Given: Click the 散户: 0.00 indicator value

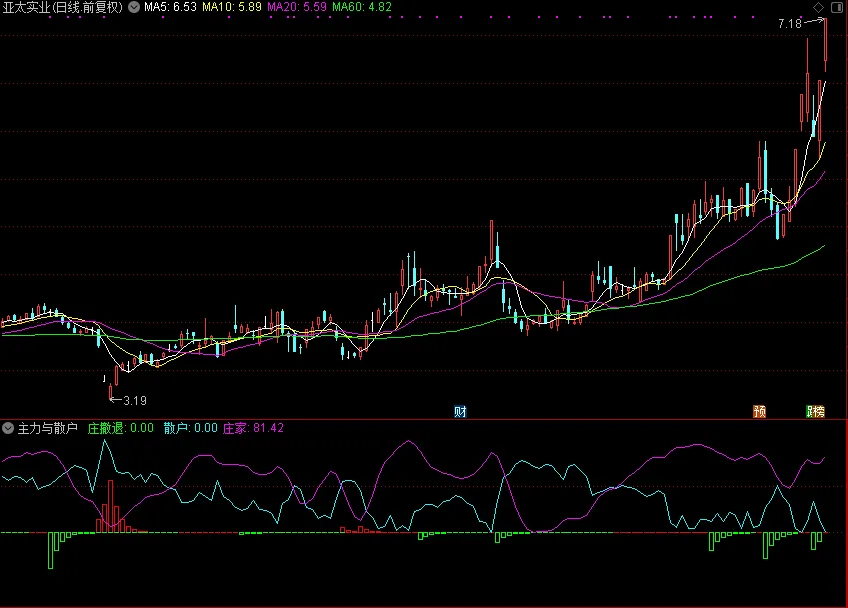Looking at the screenshot, I should coord(190,428).
